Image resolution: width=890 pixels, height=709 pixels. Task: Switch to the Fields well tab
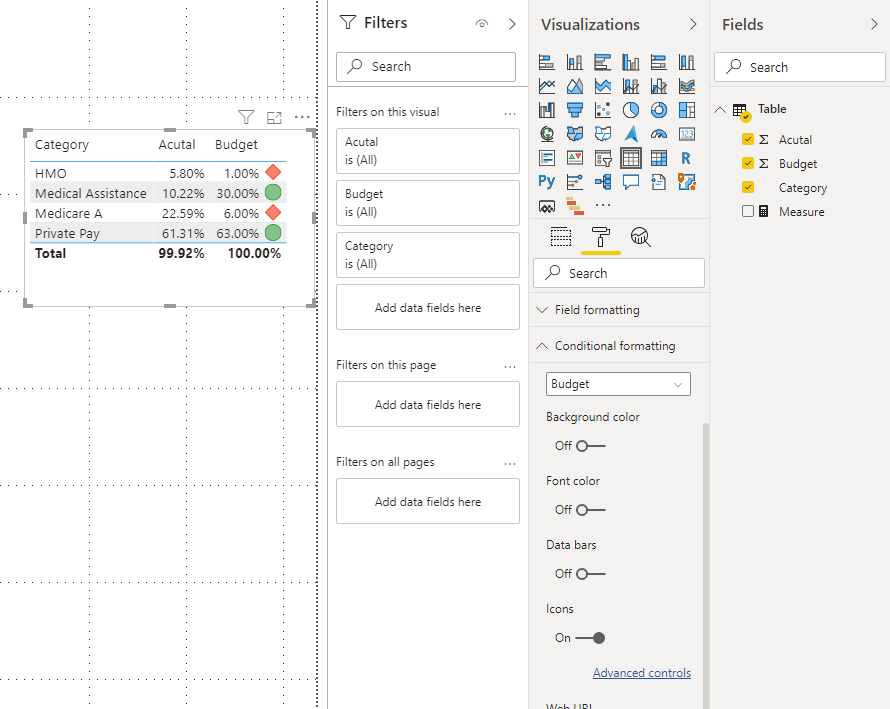tap(561, 237)
